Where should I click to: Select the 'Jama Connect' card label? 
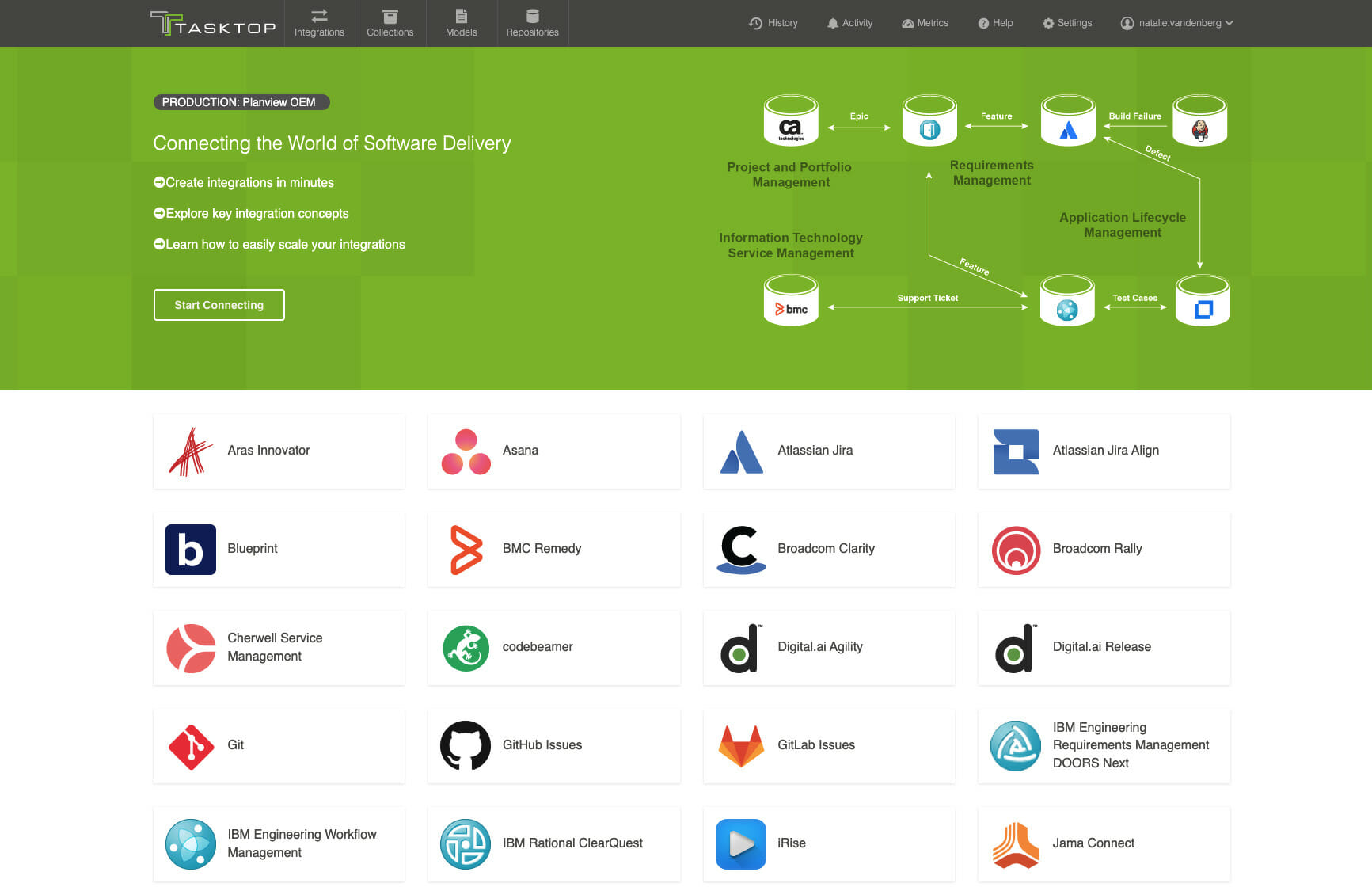pos(1093,843)
